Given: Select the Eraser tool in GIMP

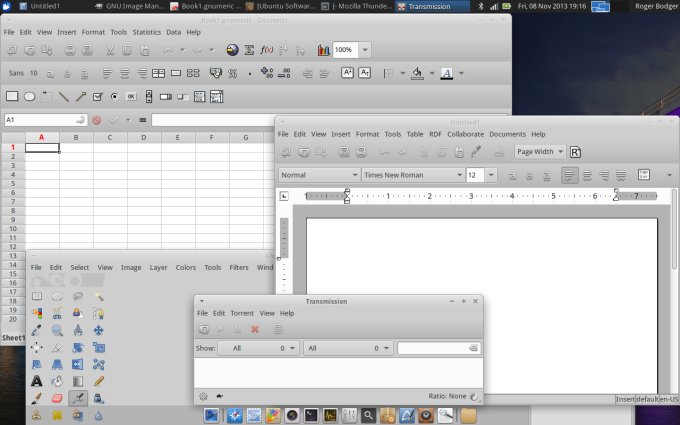Looking at the screenshot, I should [x=58, y=397].
